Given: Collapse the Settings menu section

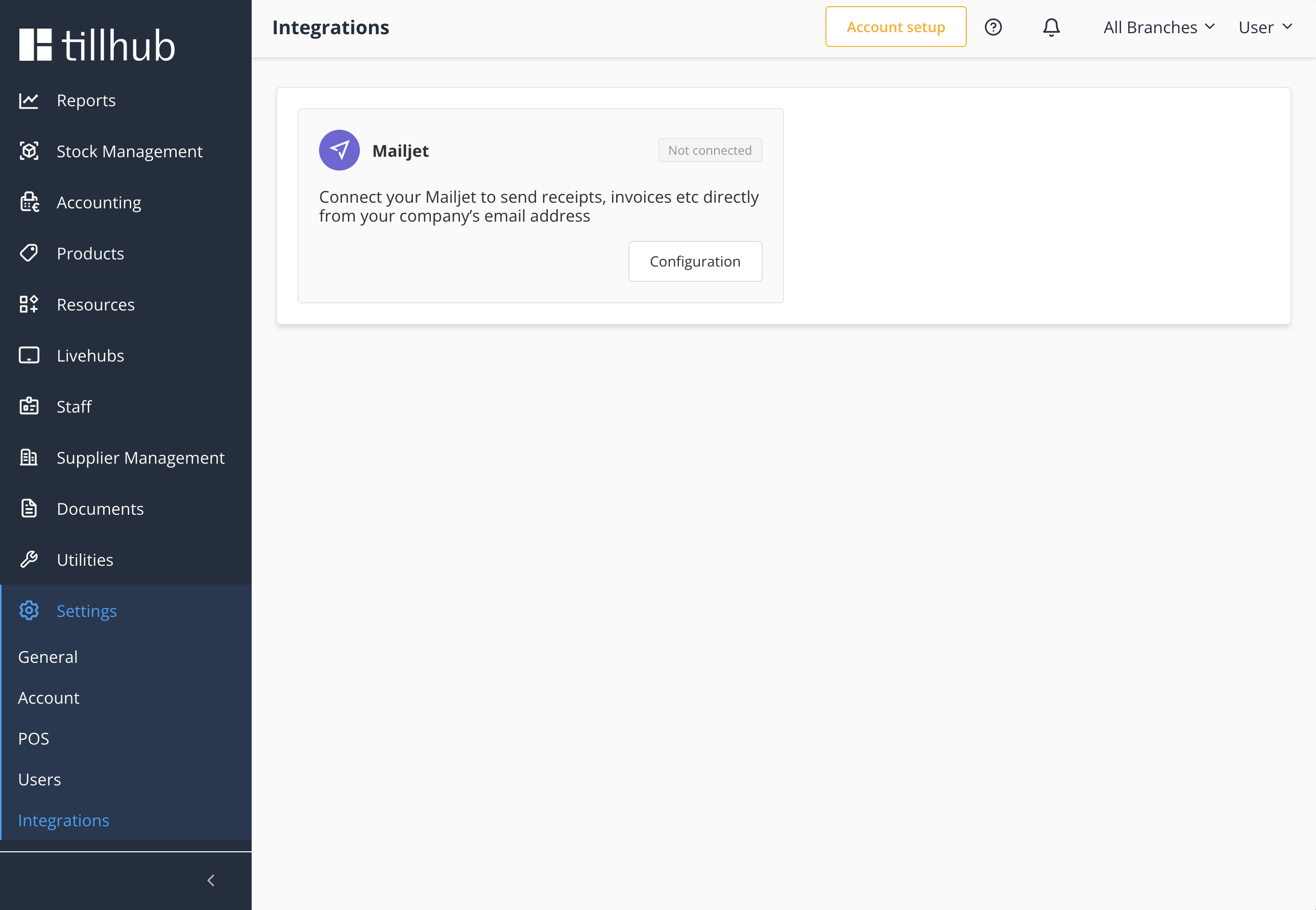Looking at the screenshot, I should pyautogui.click(x=87, y=611).
